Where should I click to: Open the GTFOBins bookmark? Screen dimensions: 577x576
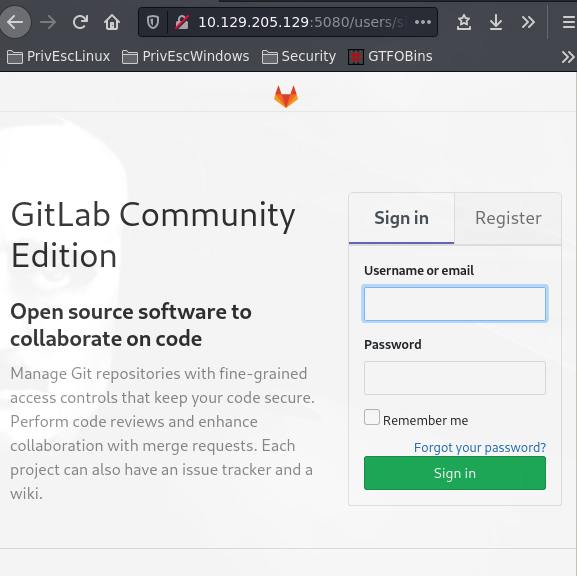[x=390, y=56]
